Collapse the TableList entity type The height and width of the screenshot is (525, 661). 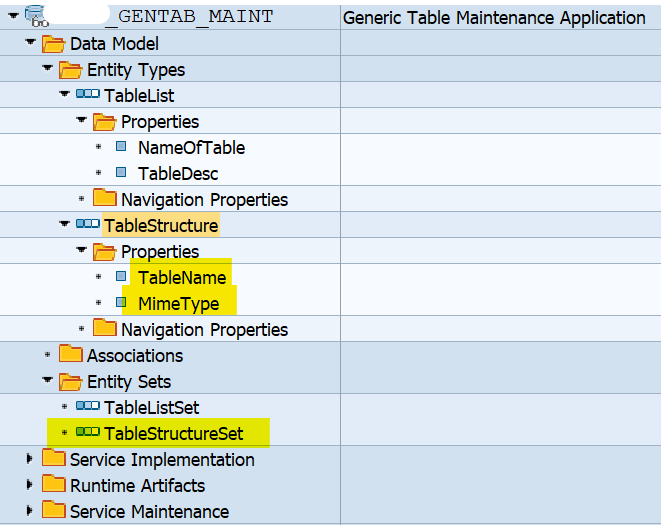(64, 94)
